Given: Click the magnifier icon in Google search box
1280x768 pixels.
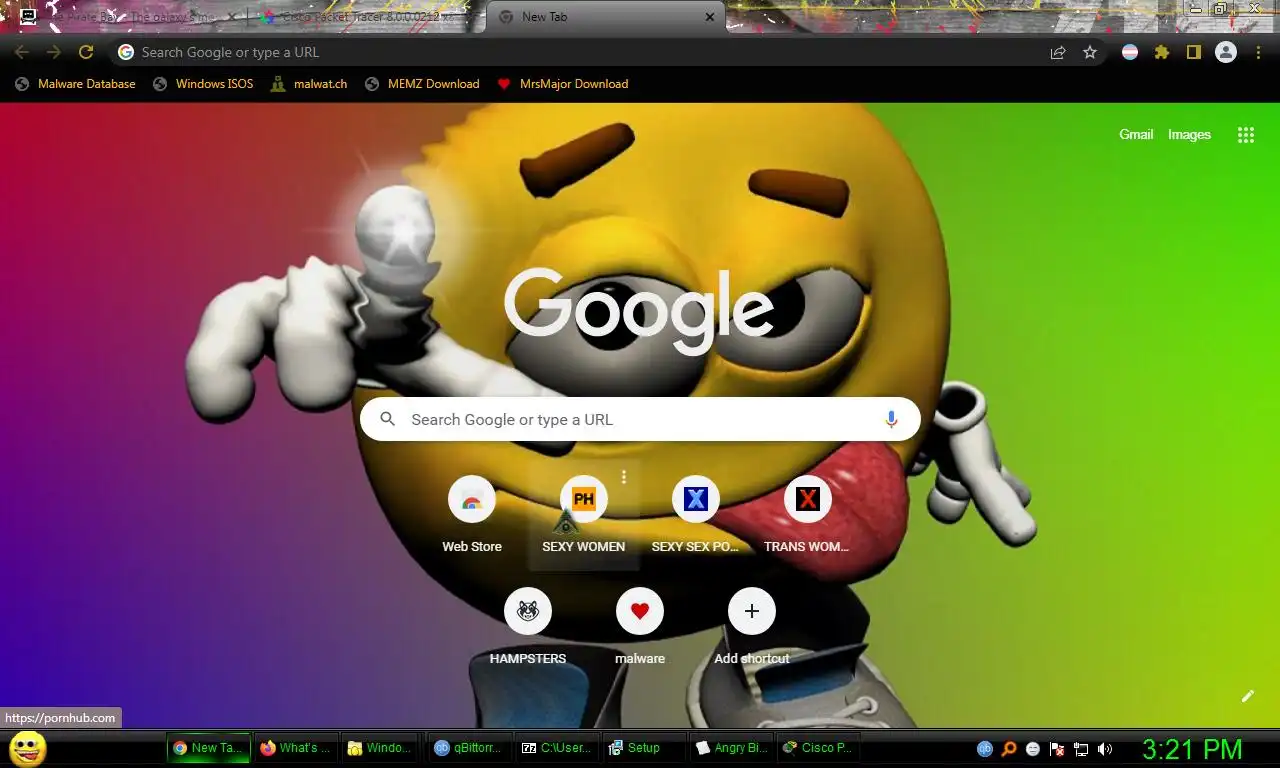Looking at the screenshot, I should point(388,420).
